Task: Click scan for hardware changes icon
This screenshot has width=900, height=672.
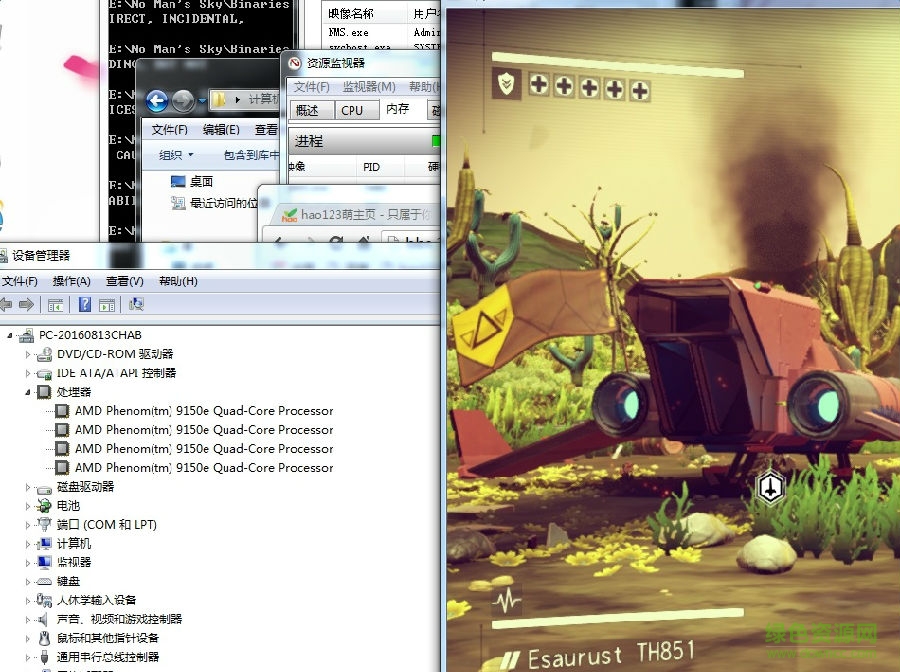Action: click(x=136, y=304)
